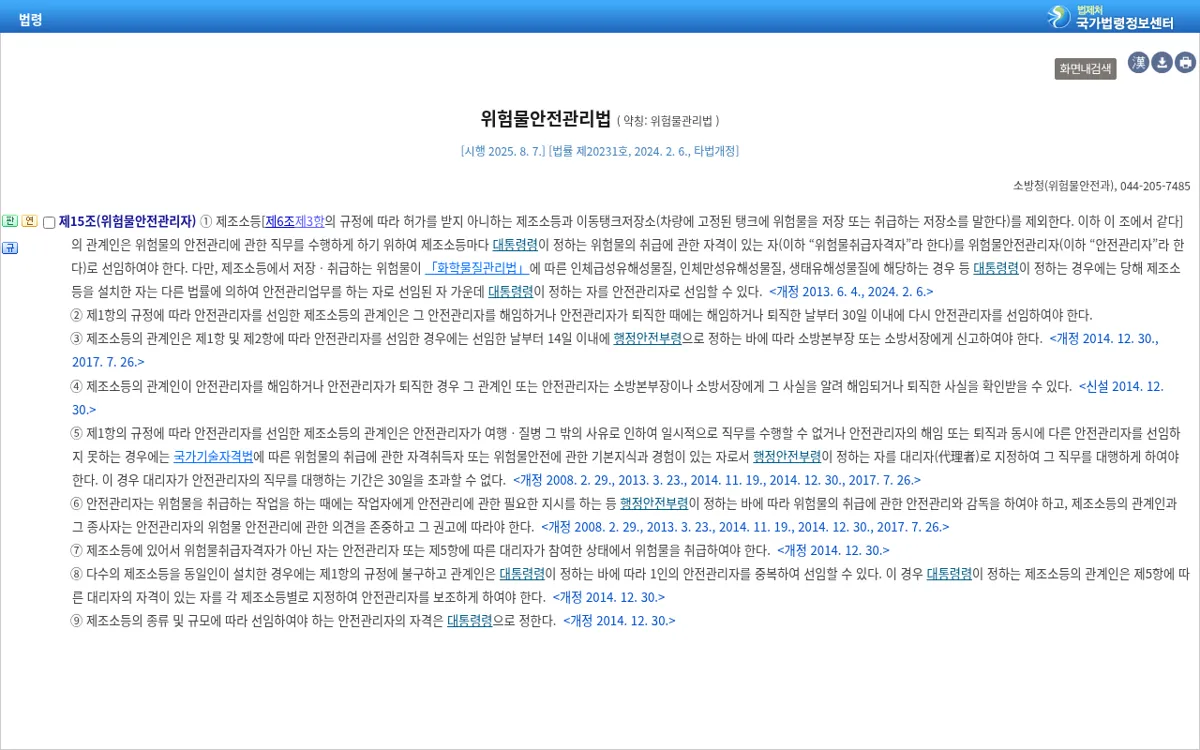This screenshot has height=750, width=1200.
Task: Check the box beside 제15조(위험물안전관리자)
Action: (x=49, y=222)
